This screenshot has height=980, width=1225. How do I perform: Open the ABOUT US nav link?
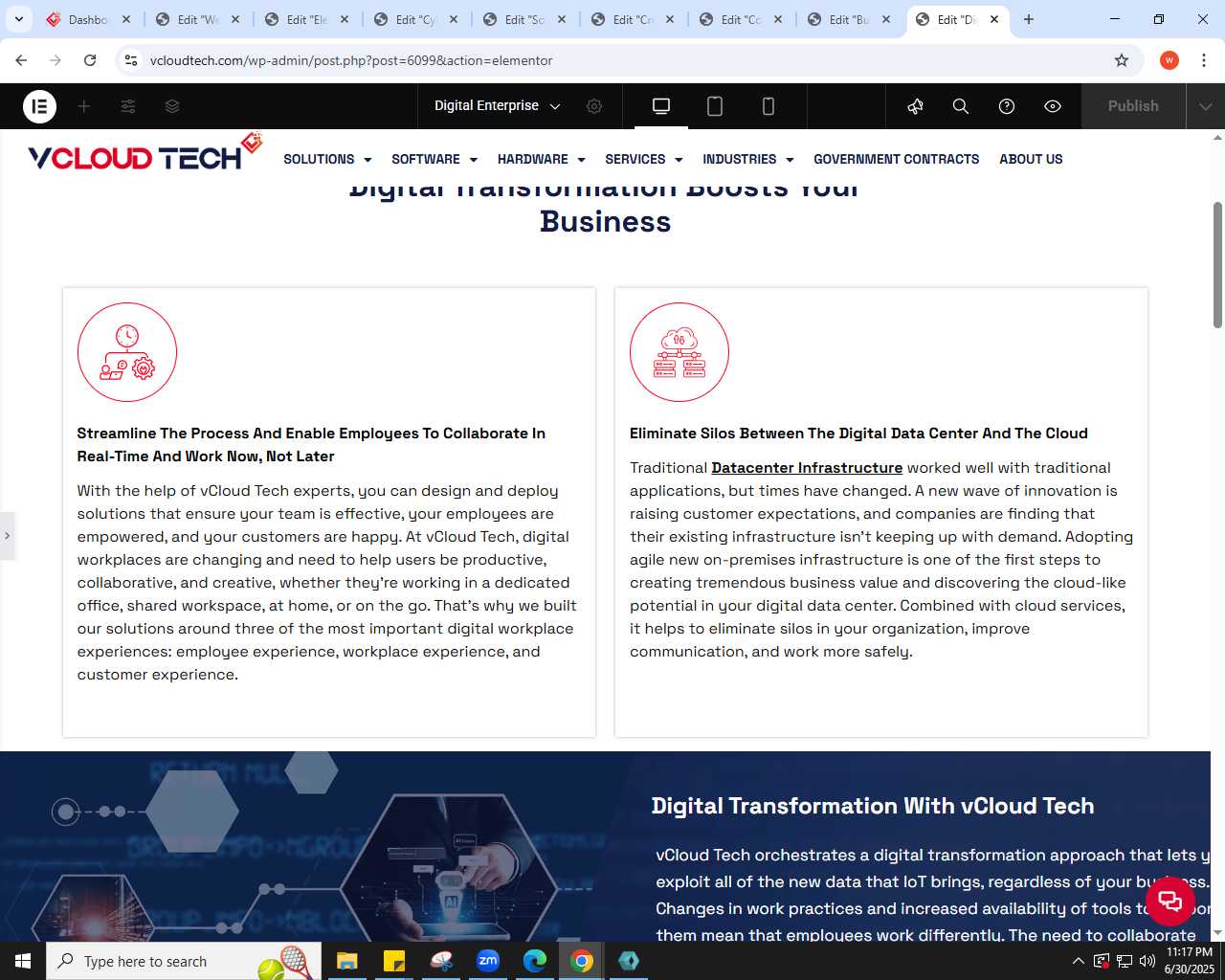coord(1031,159)
